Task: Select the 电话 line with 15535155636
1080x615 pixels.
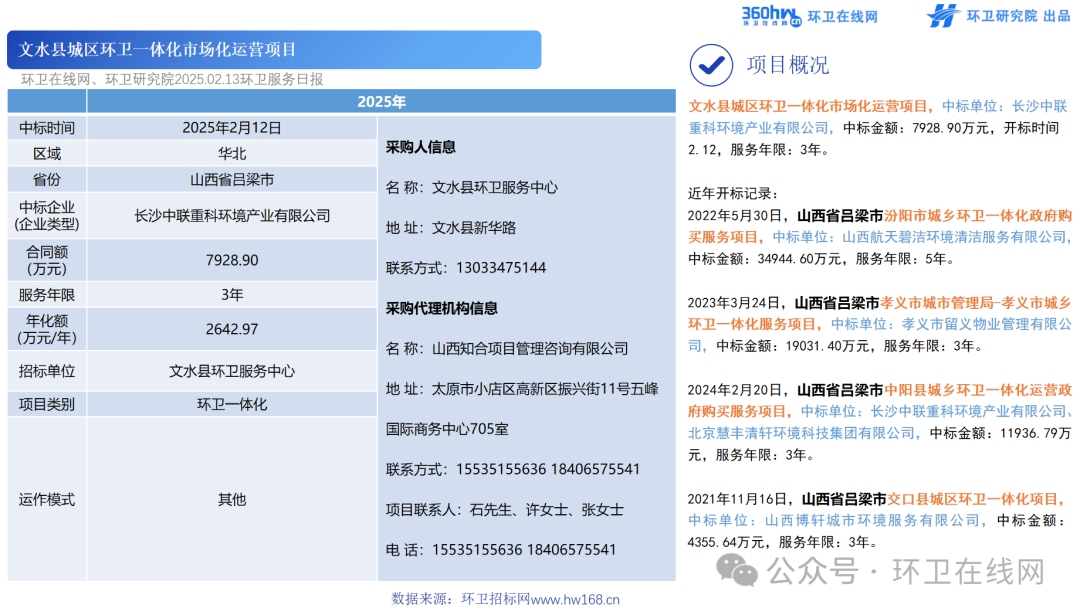Action: pyautogui.click(x=501, y=550)
